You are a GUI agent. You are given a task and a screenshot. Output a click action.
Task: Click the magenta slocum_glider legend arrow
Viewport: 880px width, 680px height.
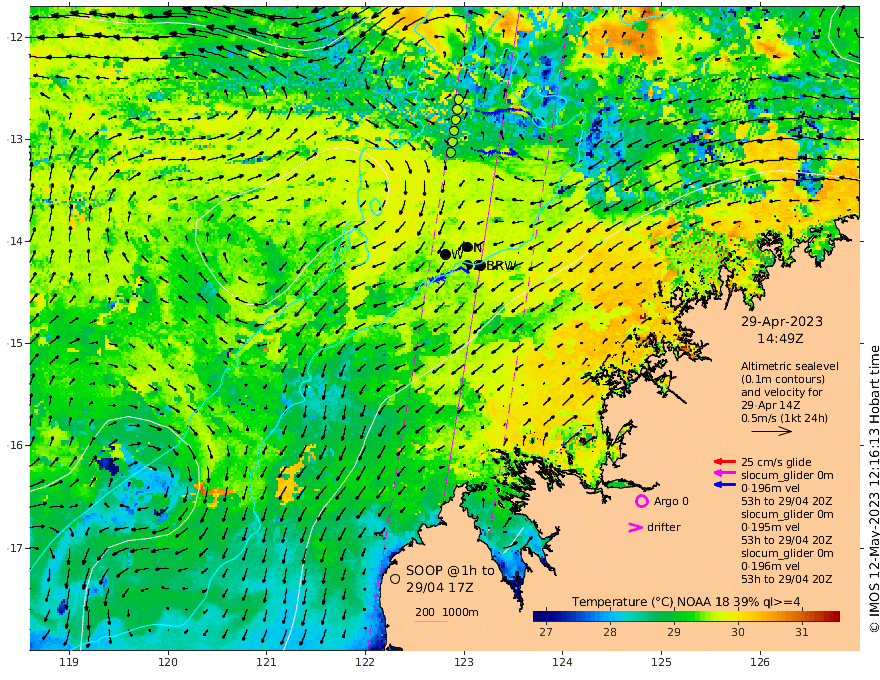[725, 475]
